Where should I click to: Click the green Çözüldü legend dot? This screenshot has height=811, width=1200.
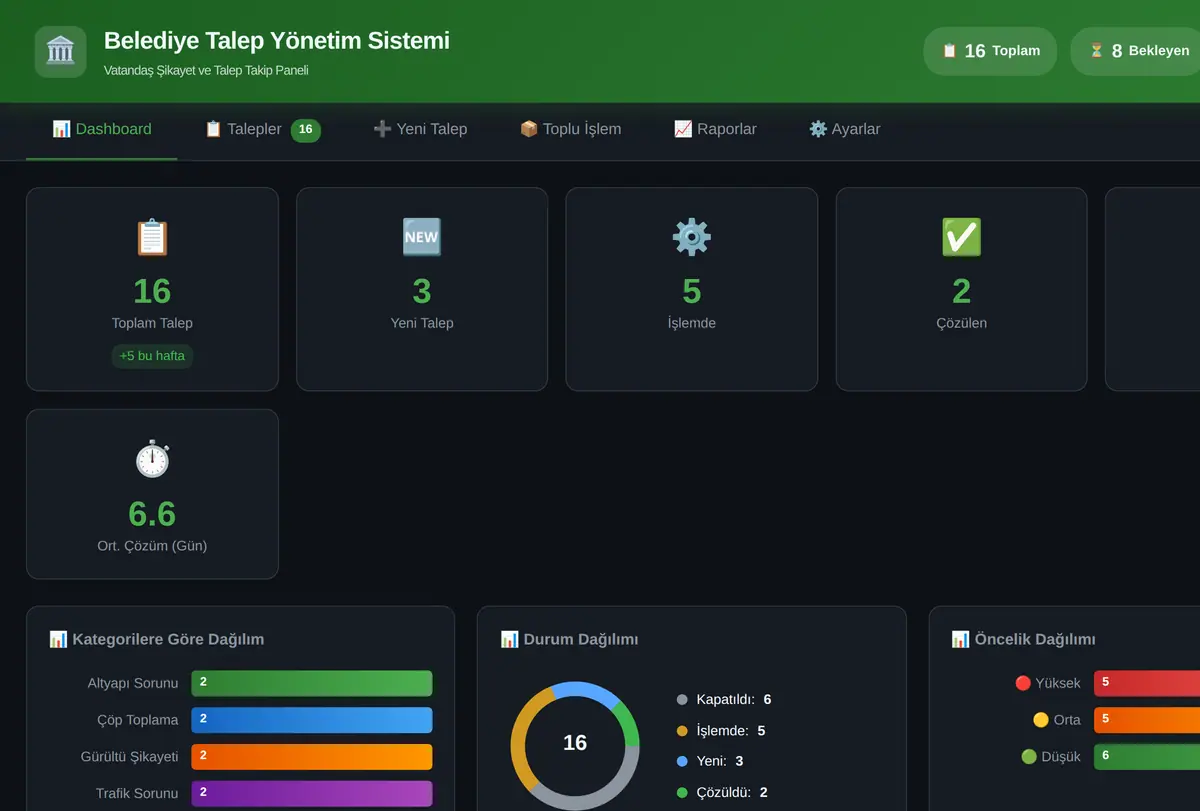click(x=682, y=792)
